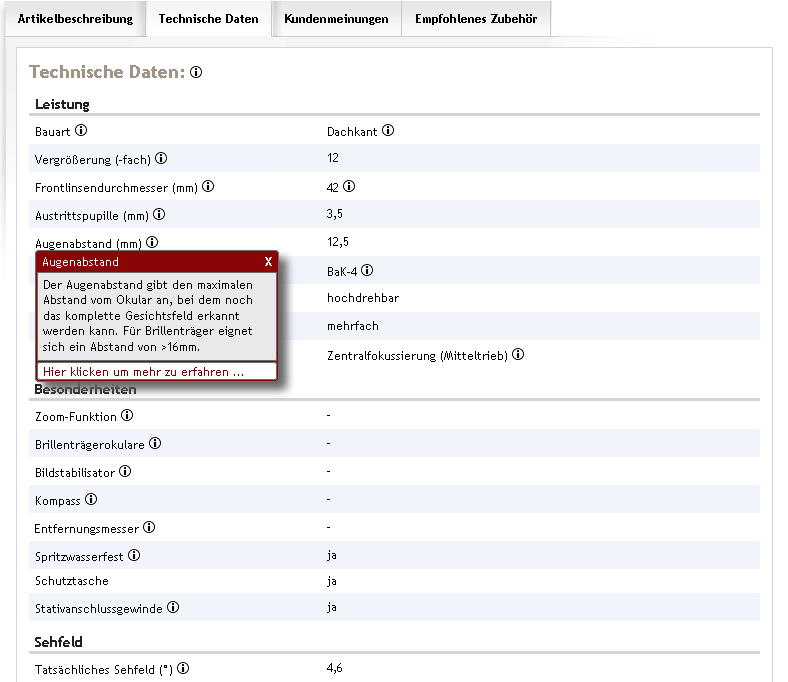Close the Augenabstand tooltip popup
788x682 pixels.
tap(268, 262)
